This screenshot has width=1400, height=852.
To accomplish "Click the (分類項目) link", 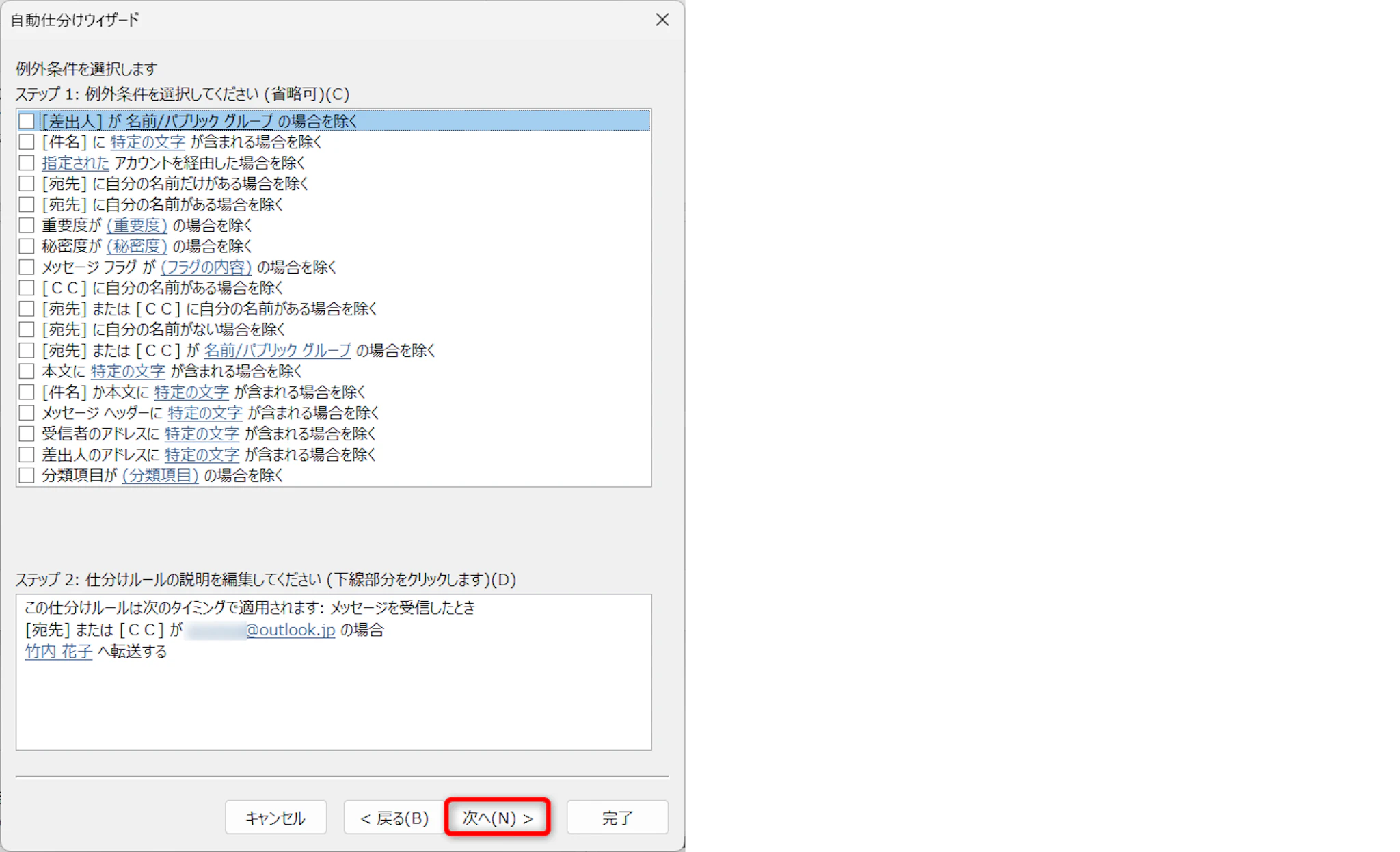I will [160, 475].
